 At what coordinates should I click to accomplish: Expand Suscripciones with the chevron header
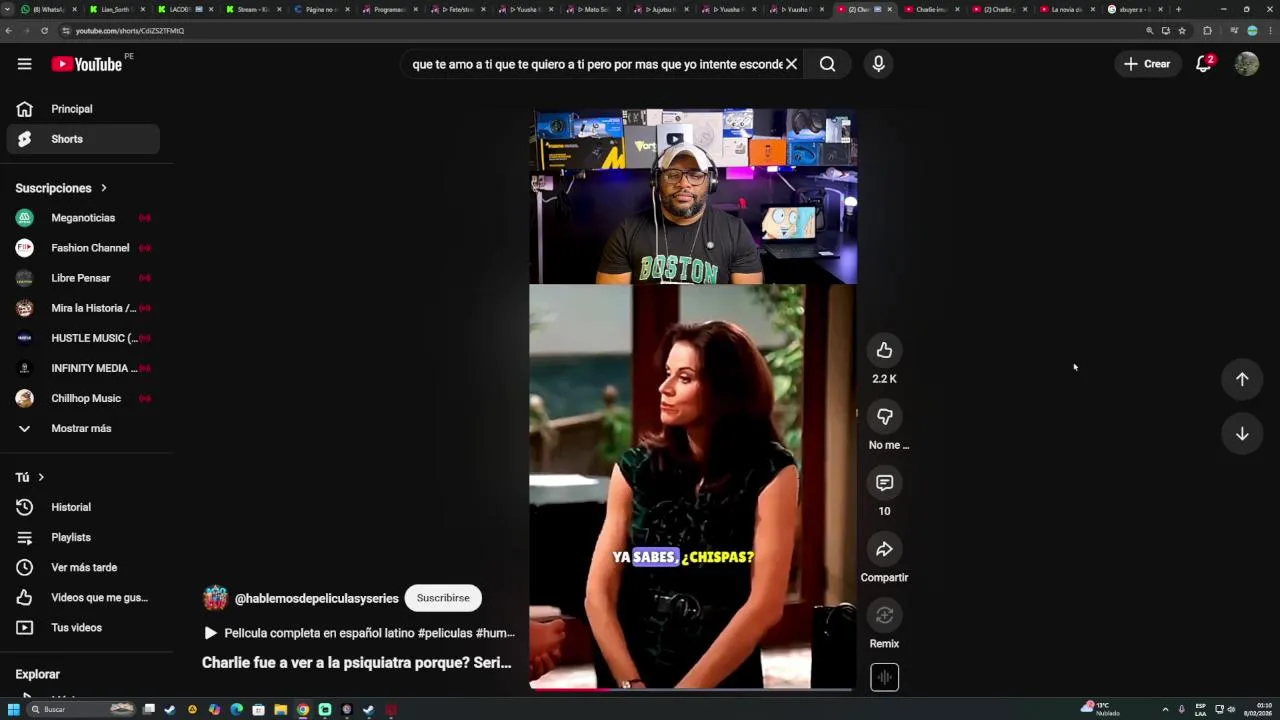[61, 188]
